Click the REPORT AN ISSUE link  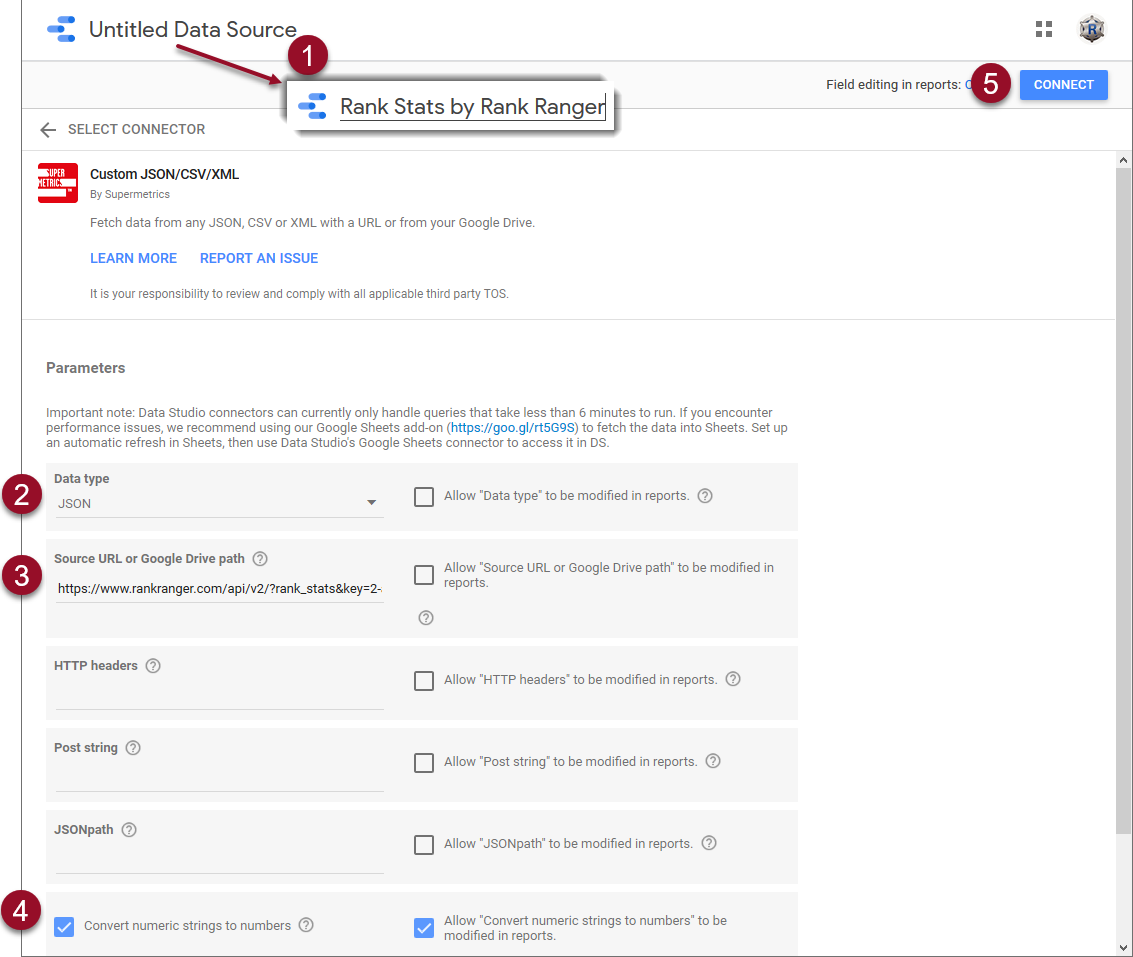coord(259,258)
